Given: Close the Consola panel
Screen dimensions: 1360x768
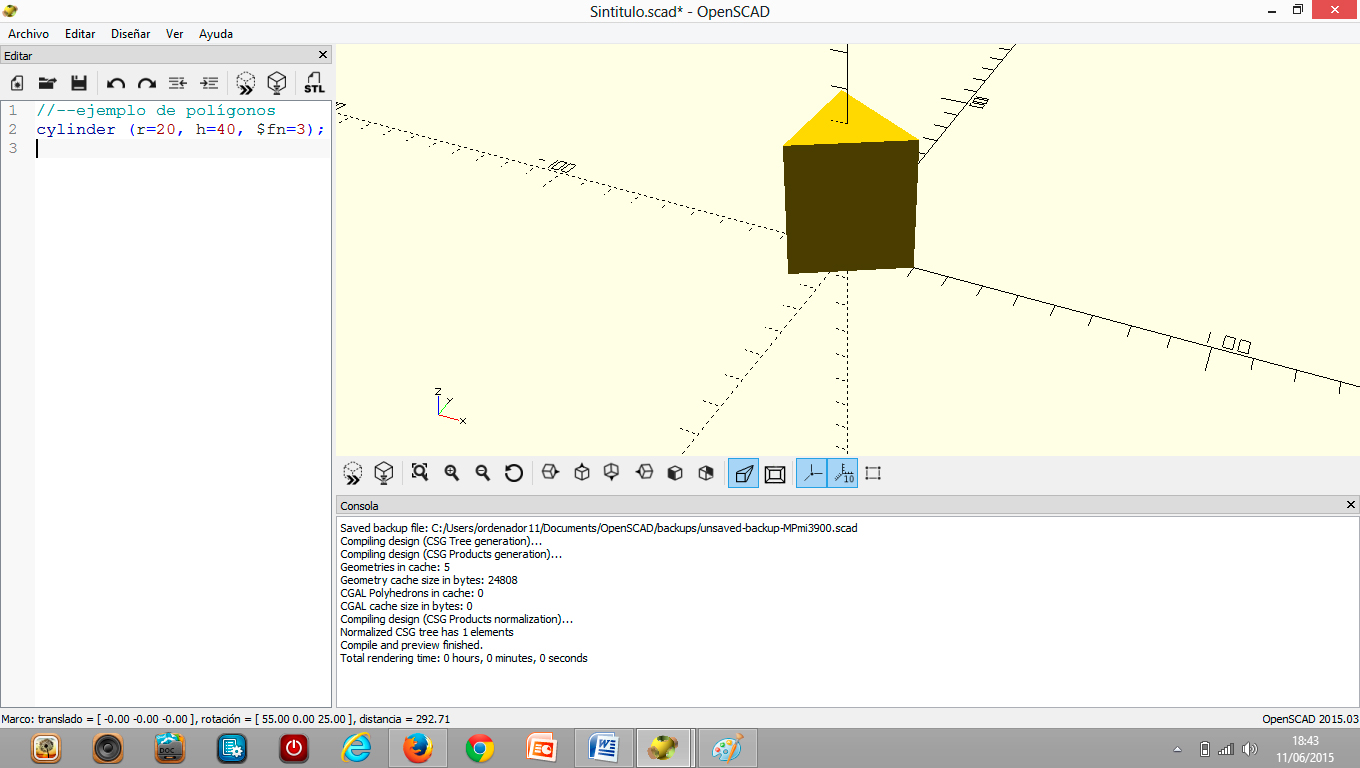Looking at the screenshot, I should point(1351,505).
